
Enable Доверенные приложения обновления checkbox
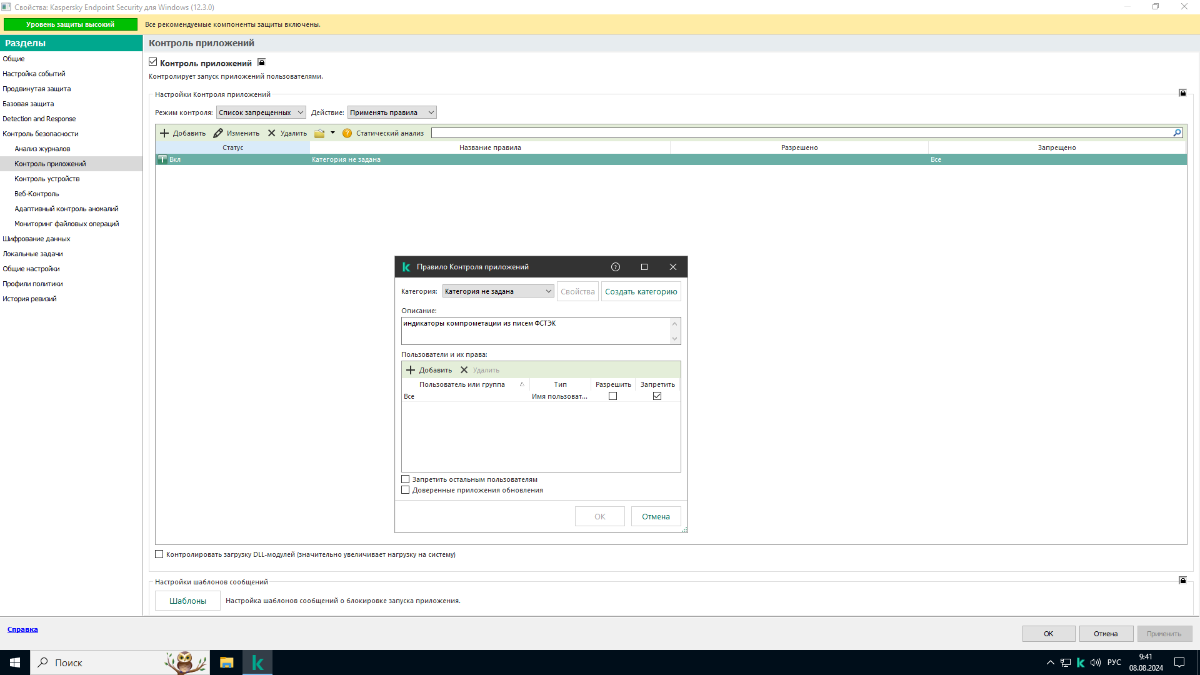tap(405, 490)
